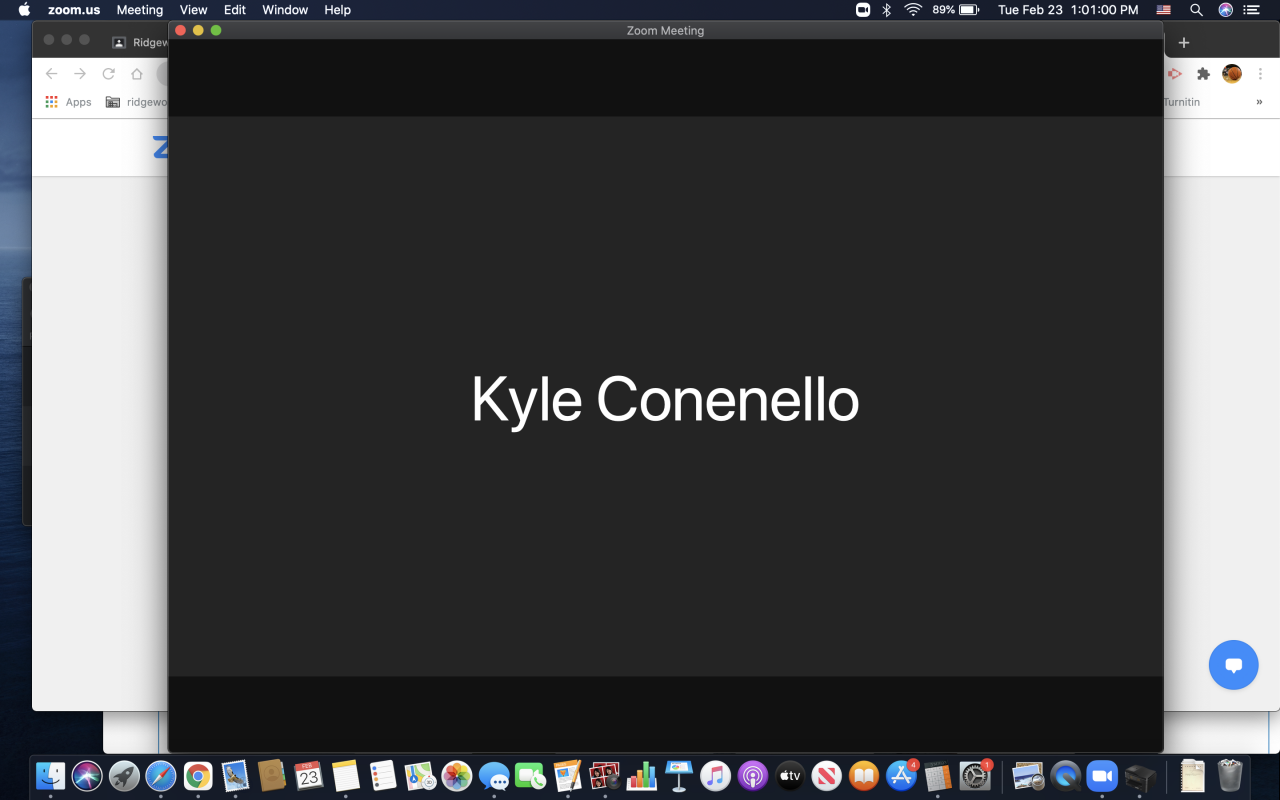Open the View menu

[x=193, y=10]
